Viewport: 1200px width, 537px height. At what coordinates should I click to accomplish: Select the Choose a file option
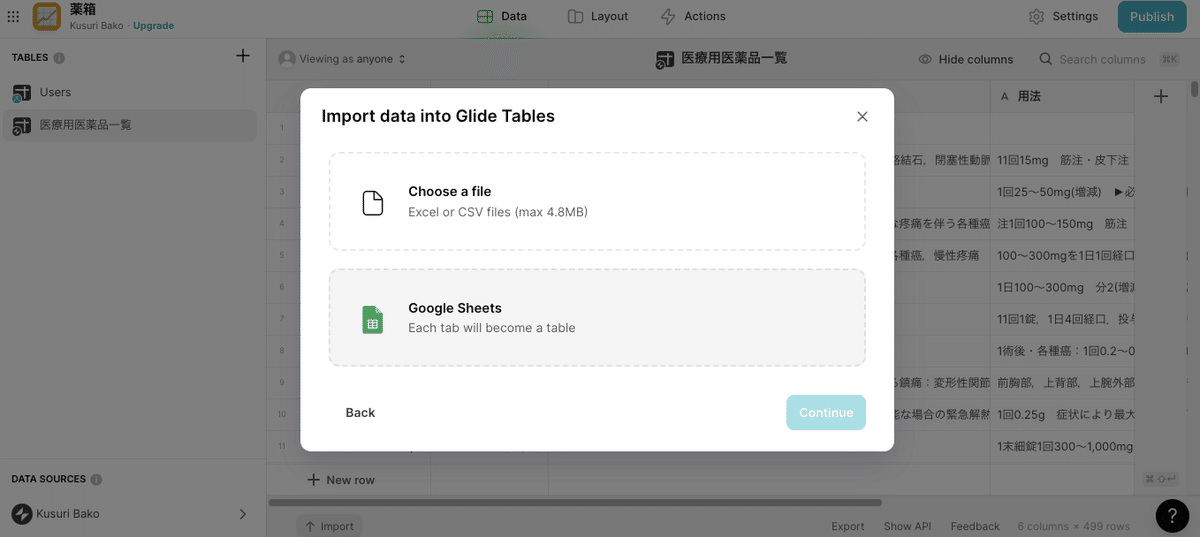coord(597,201)
